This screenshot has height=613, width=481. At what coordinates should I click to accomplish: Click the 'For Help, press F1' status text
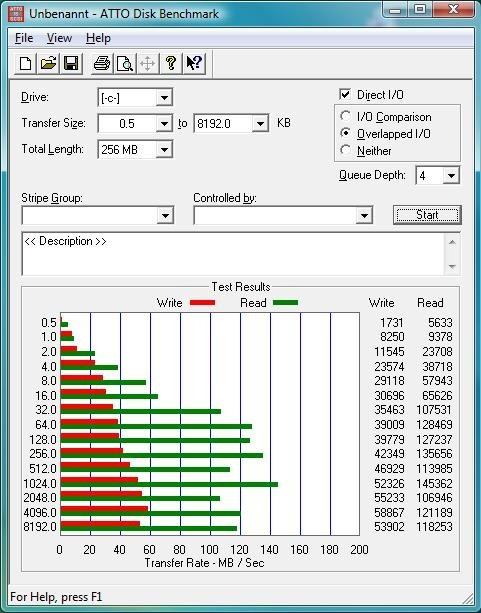tap(56, 597)
